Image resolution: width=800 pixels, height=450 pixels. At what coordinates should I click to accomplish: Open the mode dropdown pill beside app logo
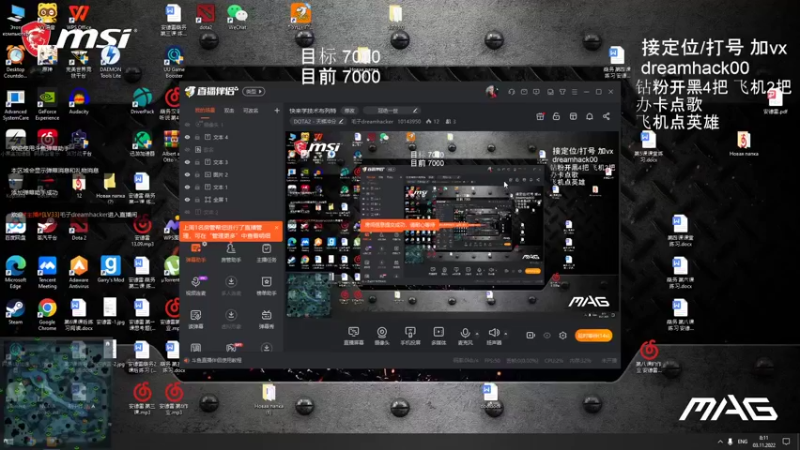click(x=254, y=91)
